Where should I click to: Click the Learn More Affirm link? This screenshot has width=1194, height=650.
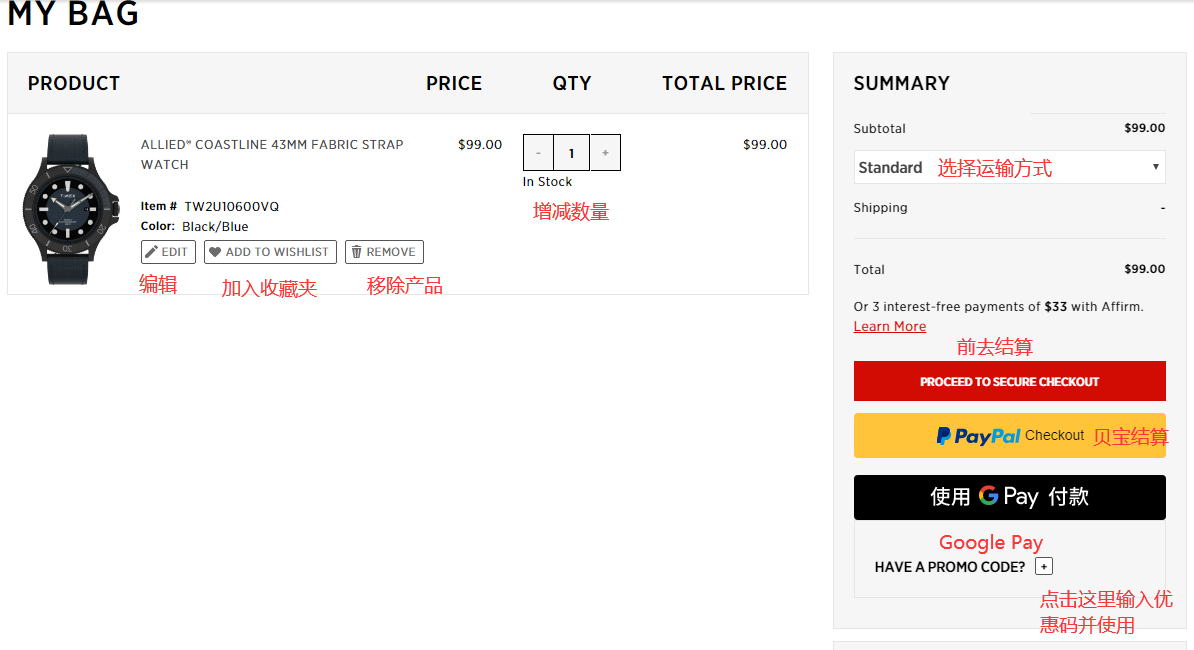[889, 327]
